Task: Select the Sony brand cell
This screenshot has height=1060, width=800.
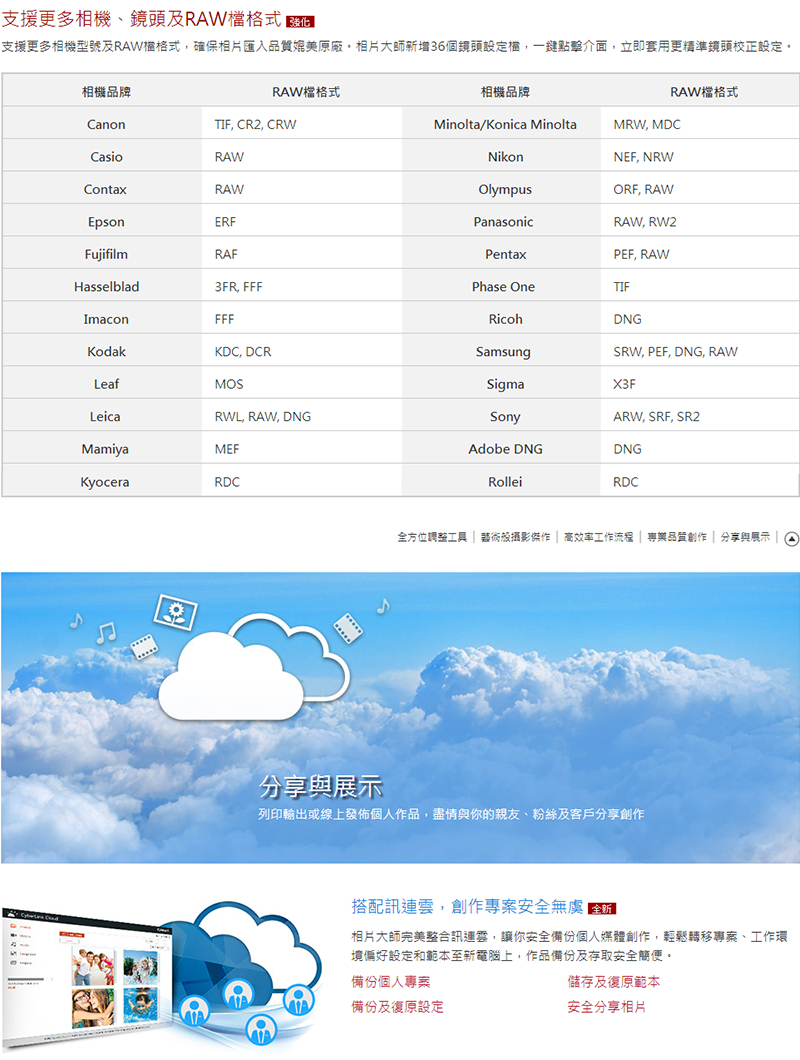Action: (x=501, y=416)
